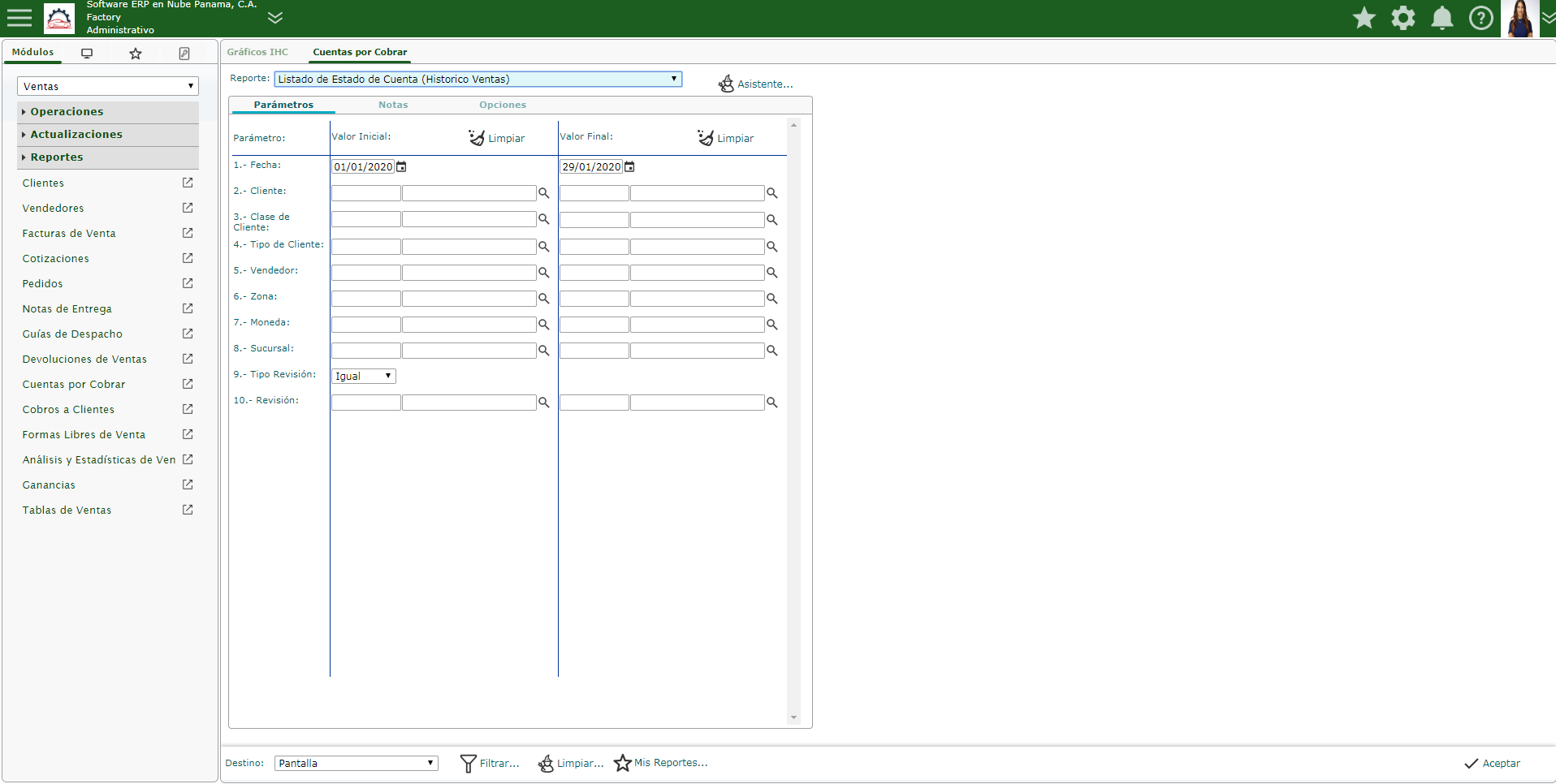The image size is (1556, 784).
Task: Select Cobros a Clientes link
Action: coord(68,410)
